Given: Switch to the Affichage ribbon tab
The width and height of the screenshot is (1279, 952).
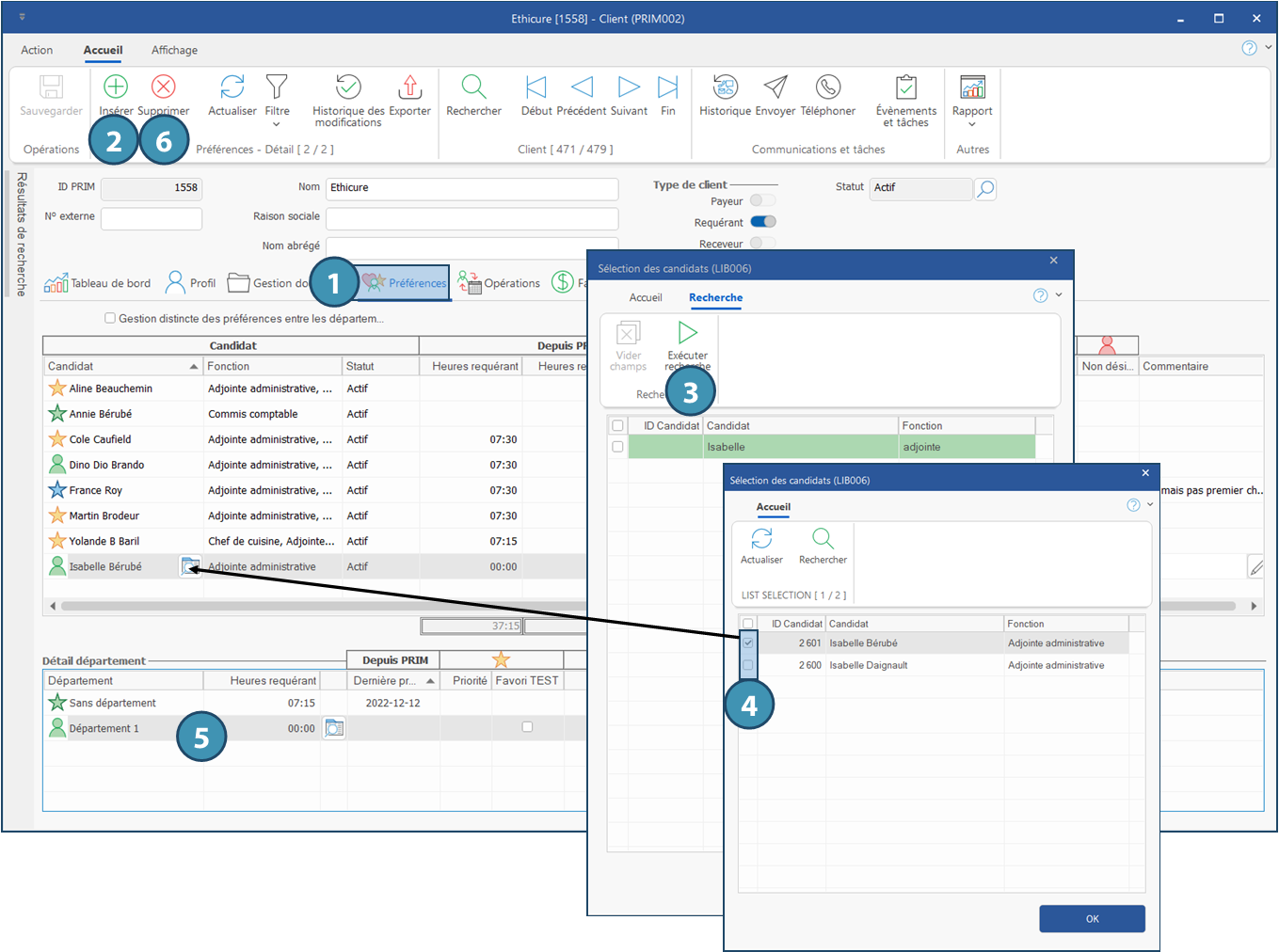Looking at the screenshot, I should (x=174, y=50).
